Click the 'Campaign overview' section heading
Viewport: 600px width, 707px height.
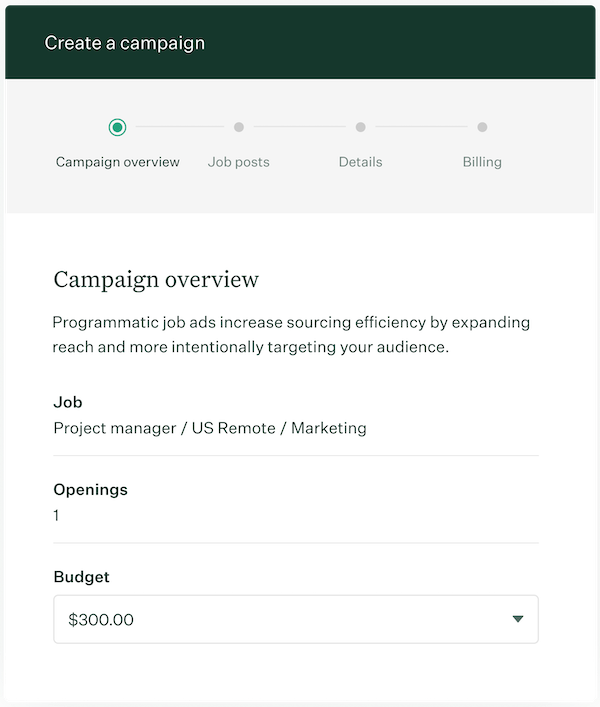156,280
